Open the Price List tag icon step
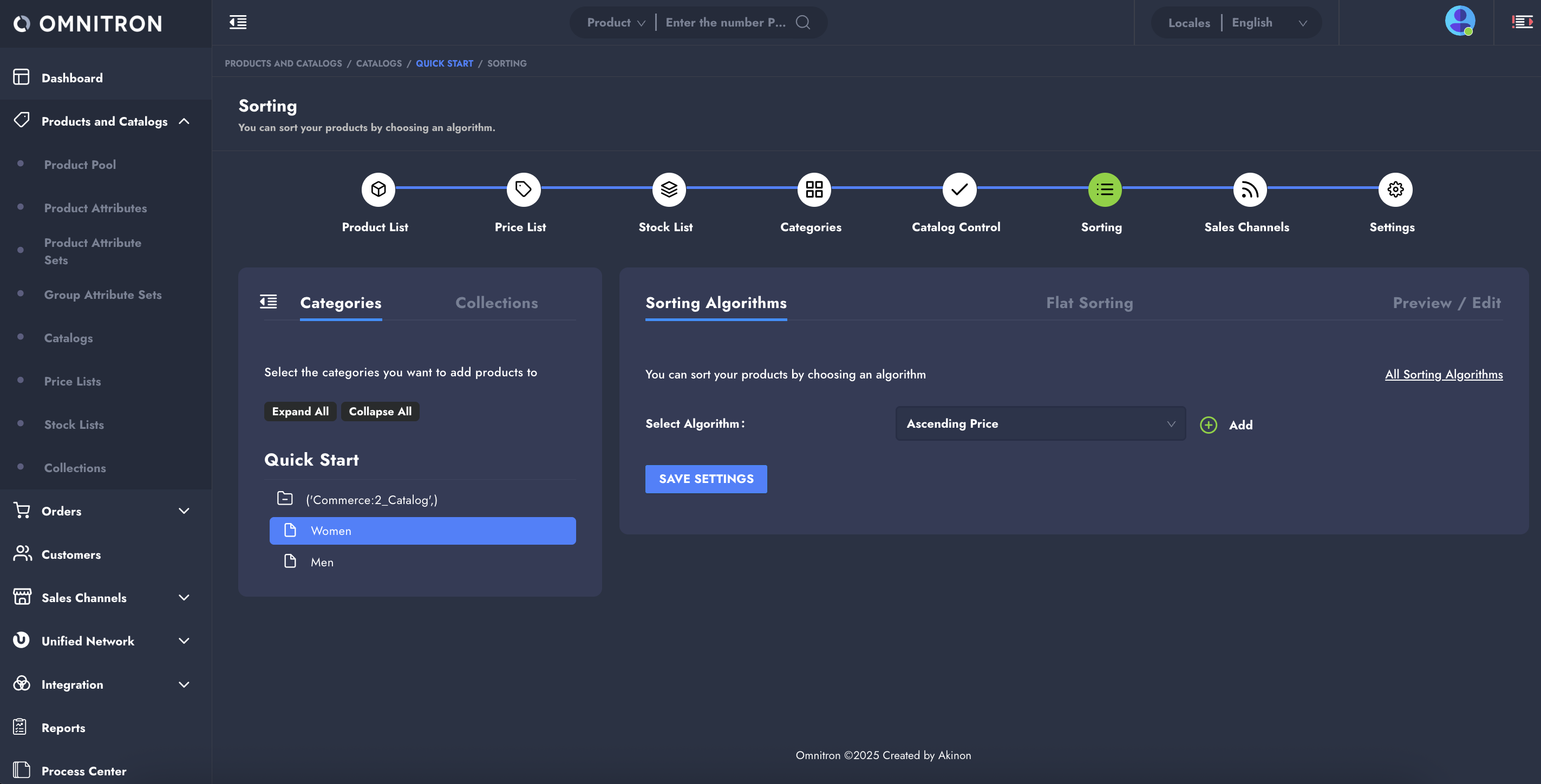Image resolution: width=1541 pixels, height=784 pixels. coord(524,190)
